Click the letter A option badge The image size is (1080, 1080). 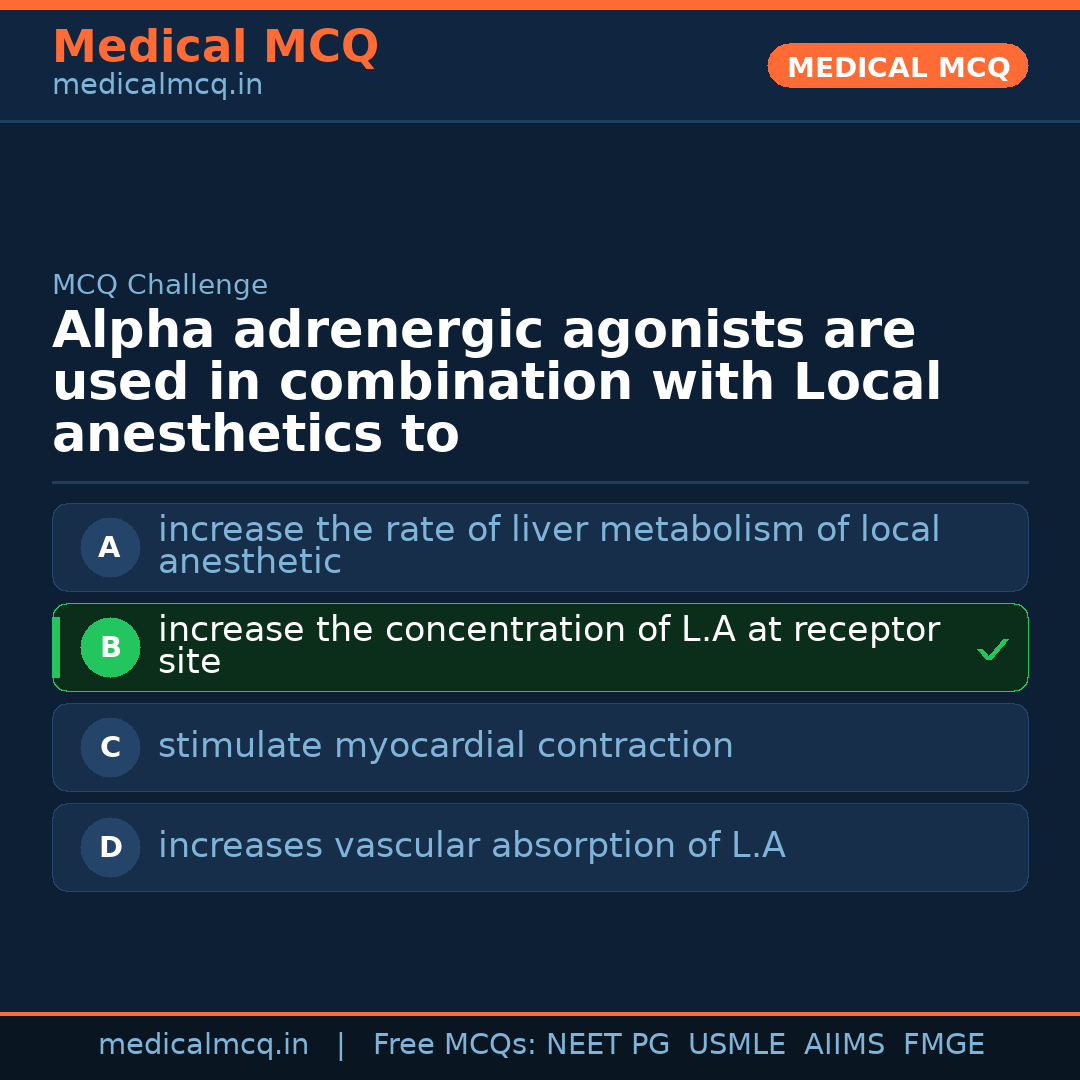tap(110, 547)
